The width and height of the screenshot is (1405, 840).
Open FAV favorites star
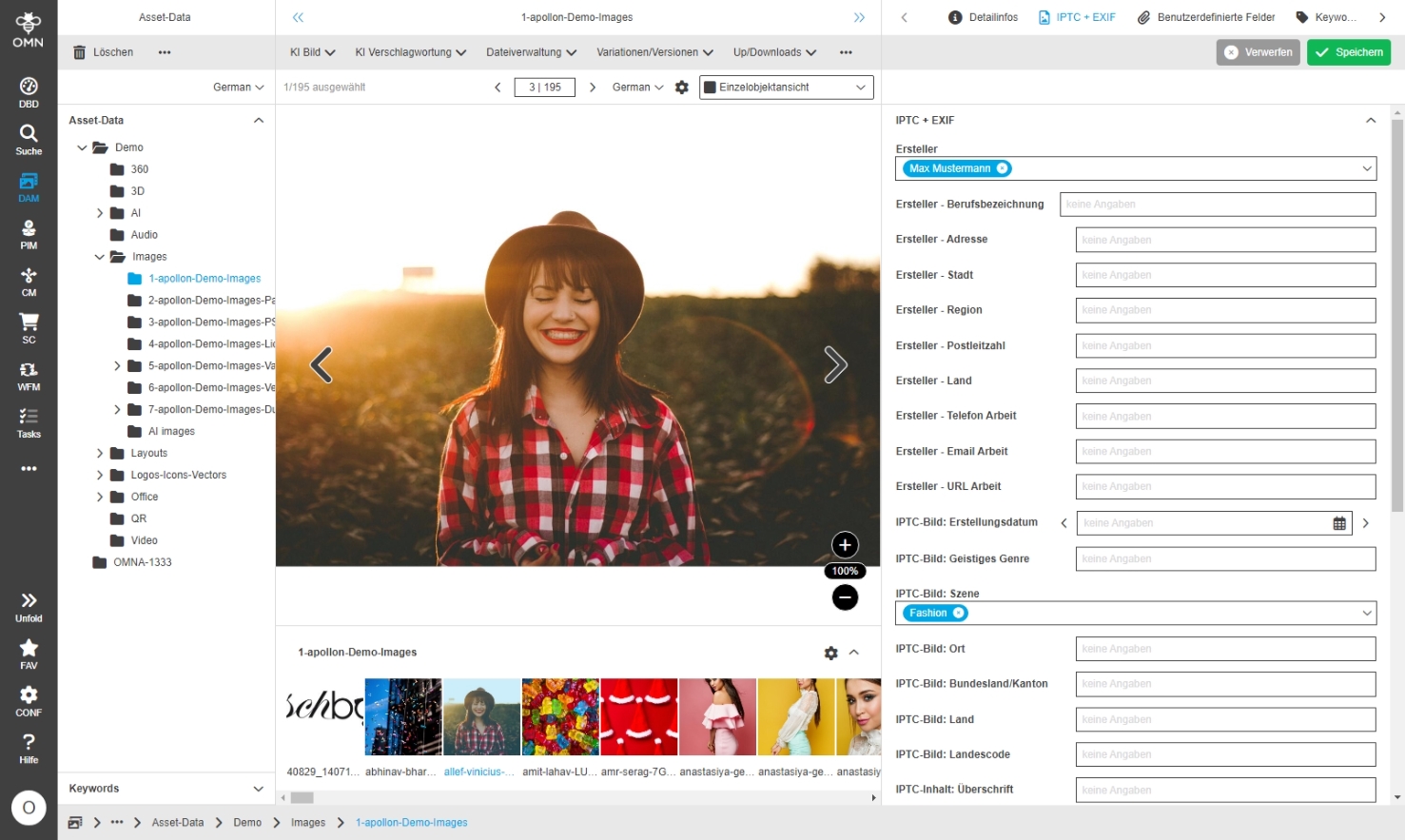click(29, 653)
